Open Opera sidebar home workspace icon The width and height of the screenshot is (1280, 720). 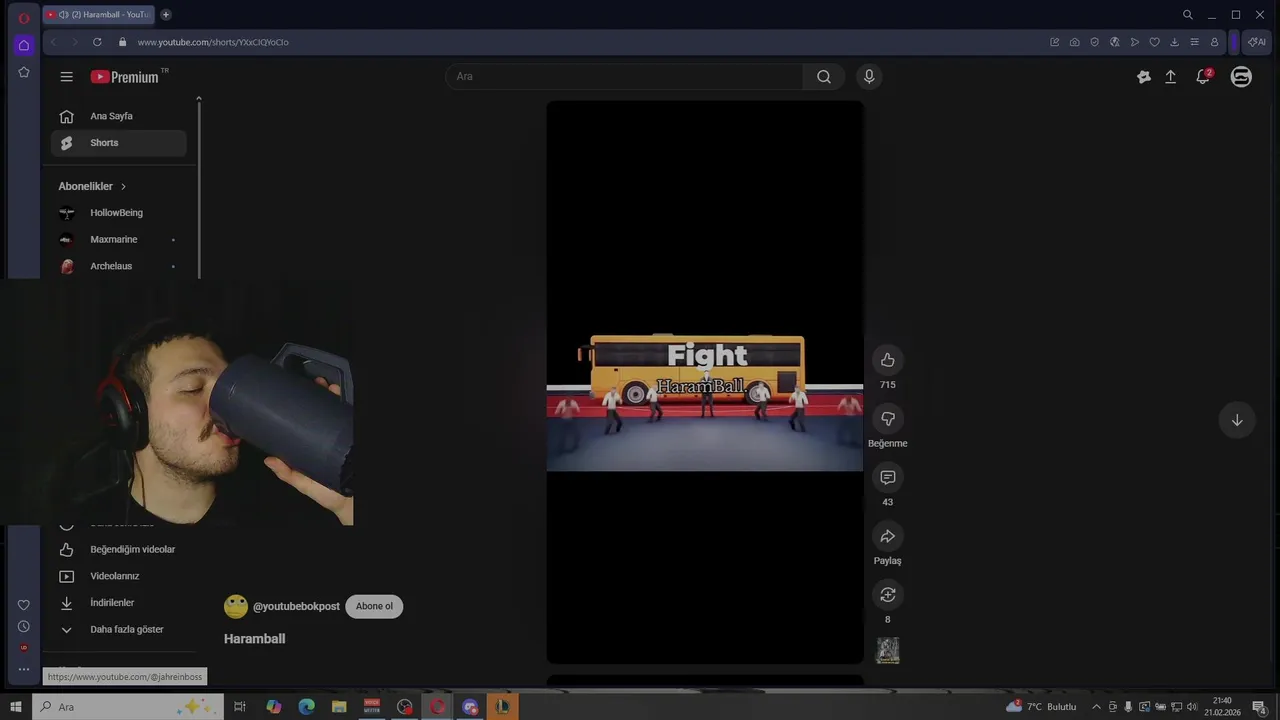tap(24, 45)
